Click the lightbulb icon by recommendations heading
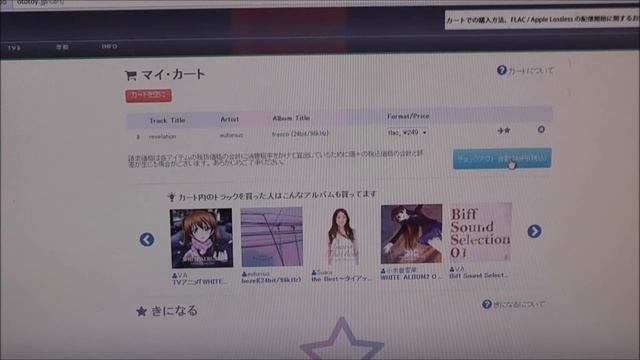Viewport: 640px width, 360px height. pos(172,198)
